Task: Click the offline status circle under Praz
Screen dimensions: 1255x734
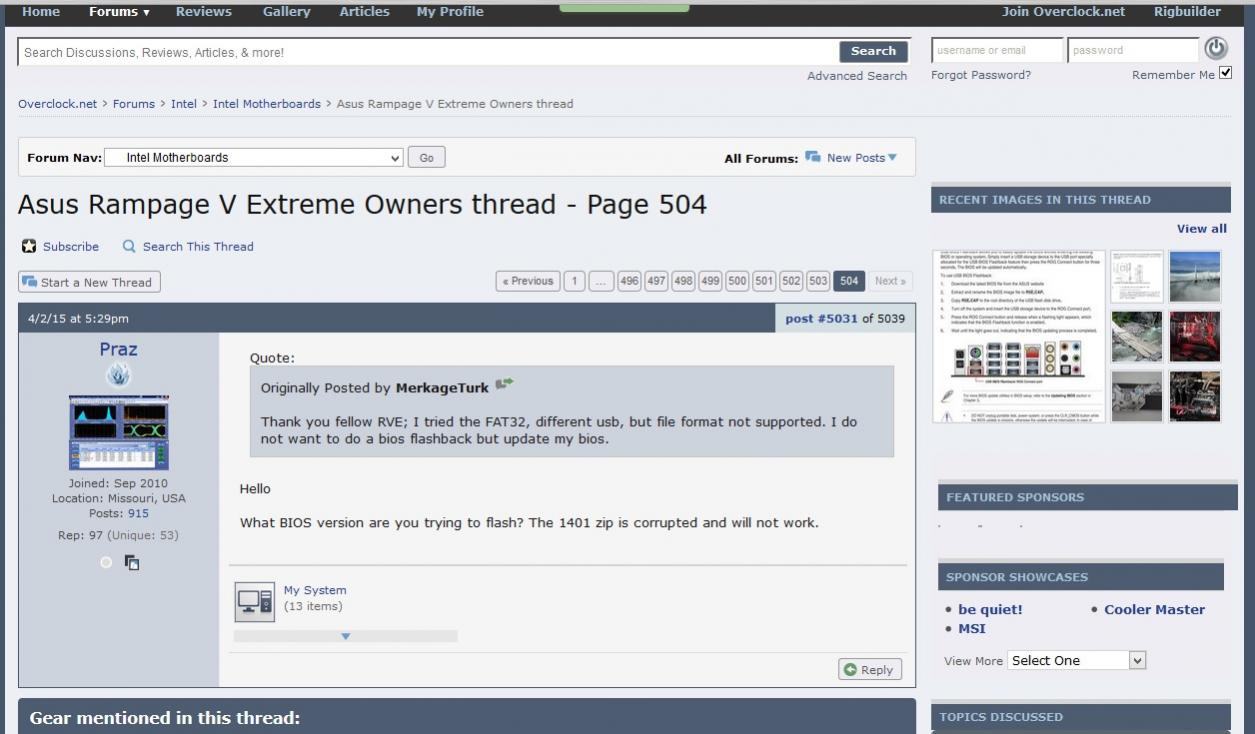Action: tap(106, 563)
